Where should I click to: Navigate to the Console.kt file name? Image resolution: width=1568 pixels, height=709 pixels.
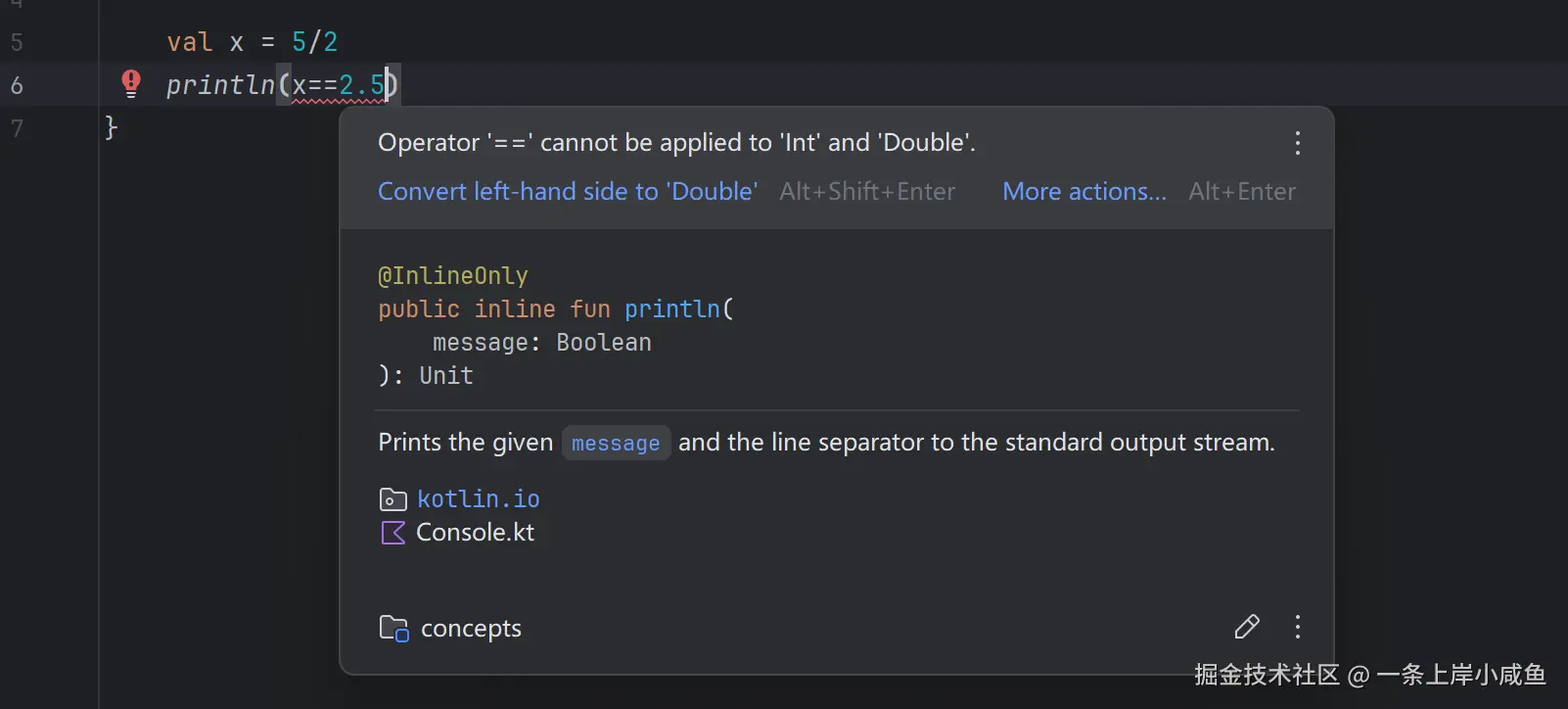[476, 533]
